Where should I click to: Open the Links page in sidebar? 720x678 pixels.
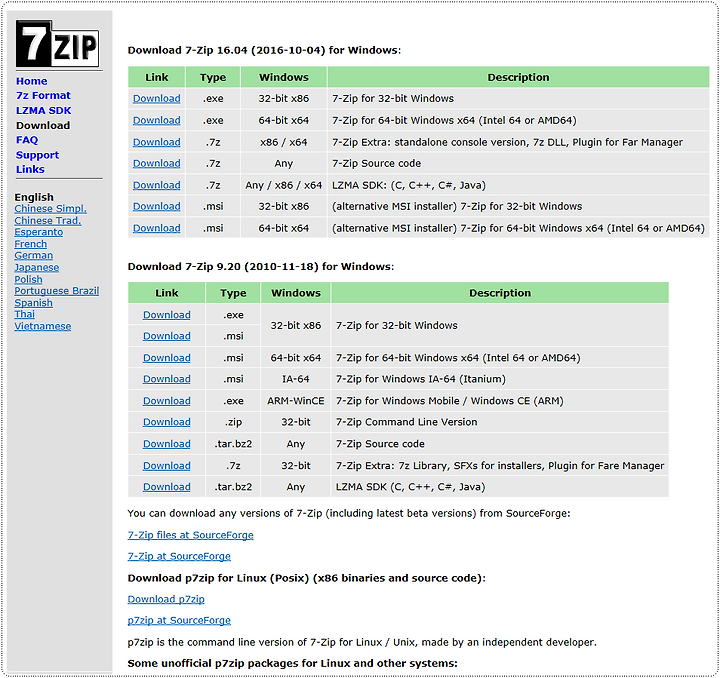[x=30, y=169]
